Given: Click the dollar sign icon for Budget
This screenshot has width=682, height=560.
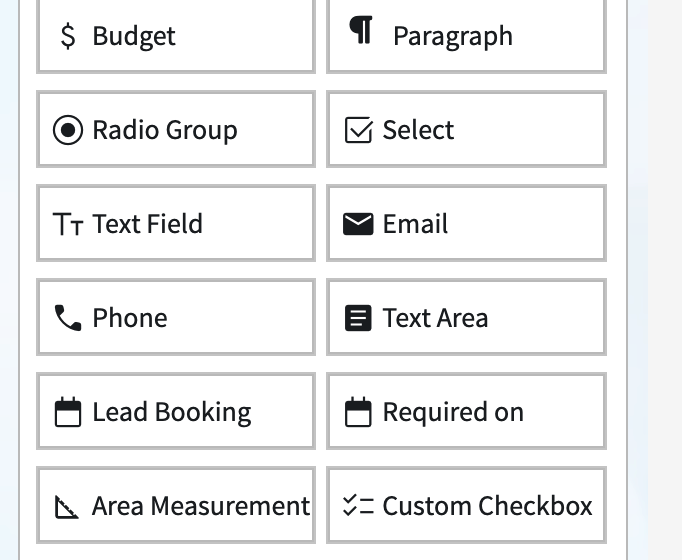Looking at the screenshot, I should (68, 37).
